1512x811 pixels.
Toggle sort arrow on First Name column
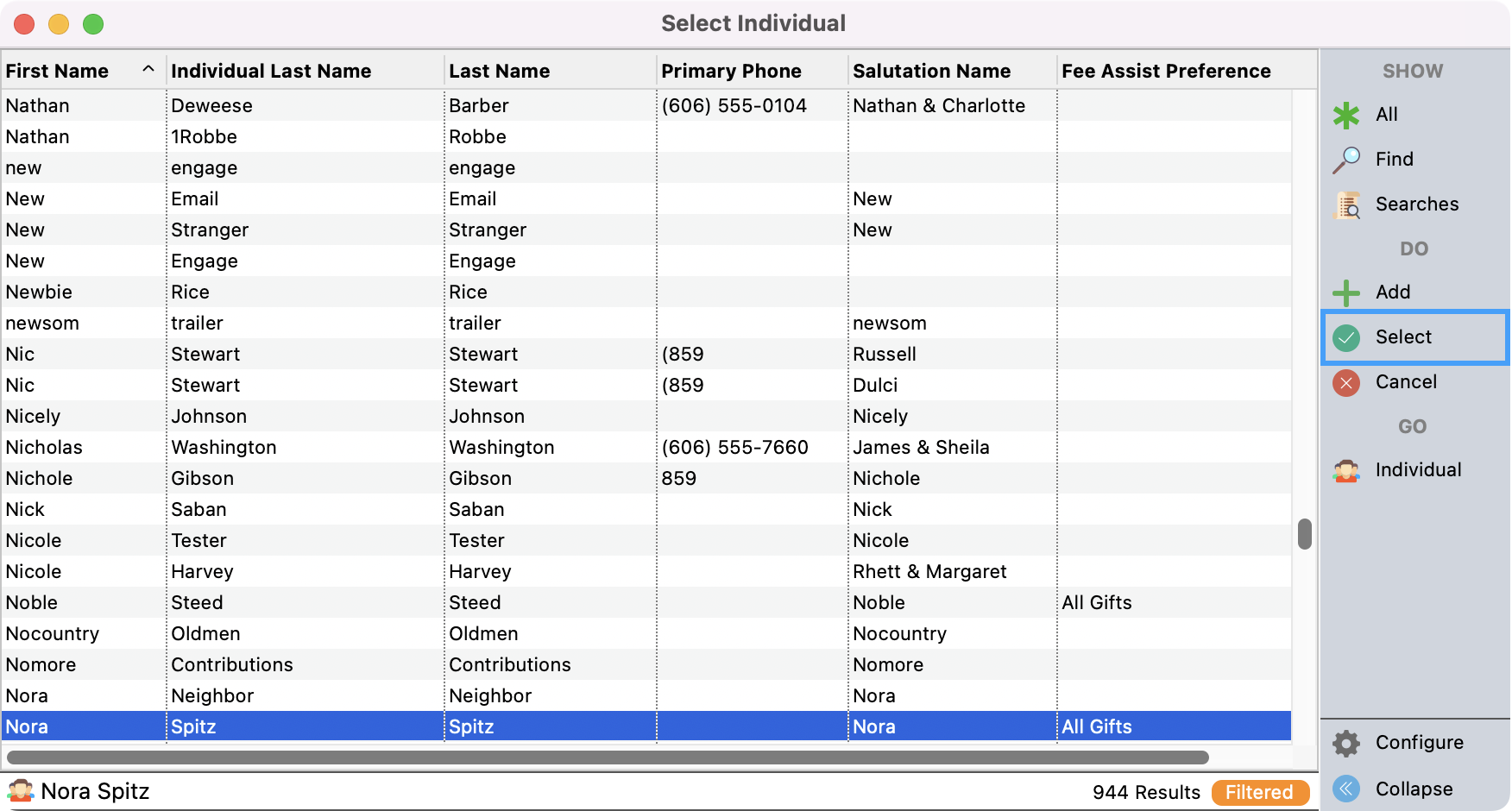[148, 69]
